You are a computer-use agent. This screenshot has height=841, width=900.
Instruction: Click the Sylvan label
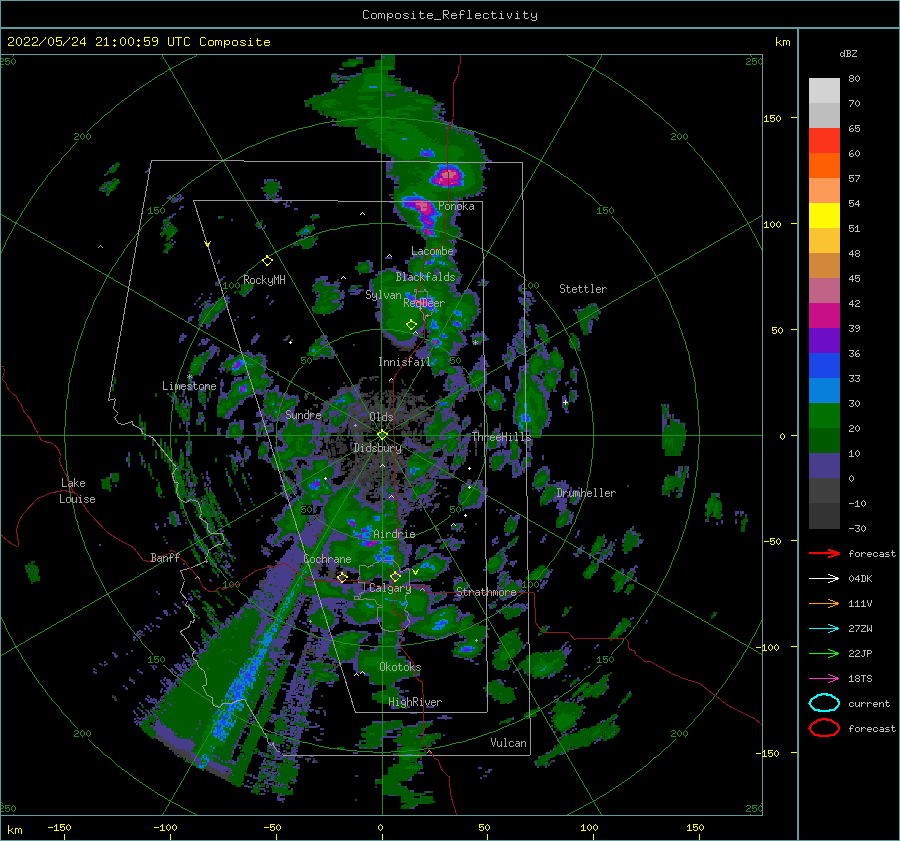[x=383, y=295]
